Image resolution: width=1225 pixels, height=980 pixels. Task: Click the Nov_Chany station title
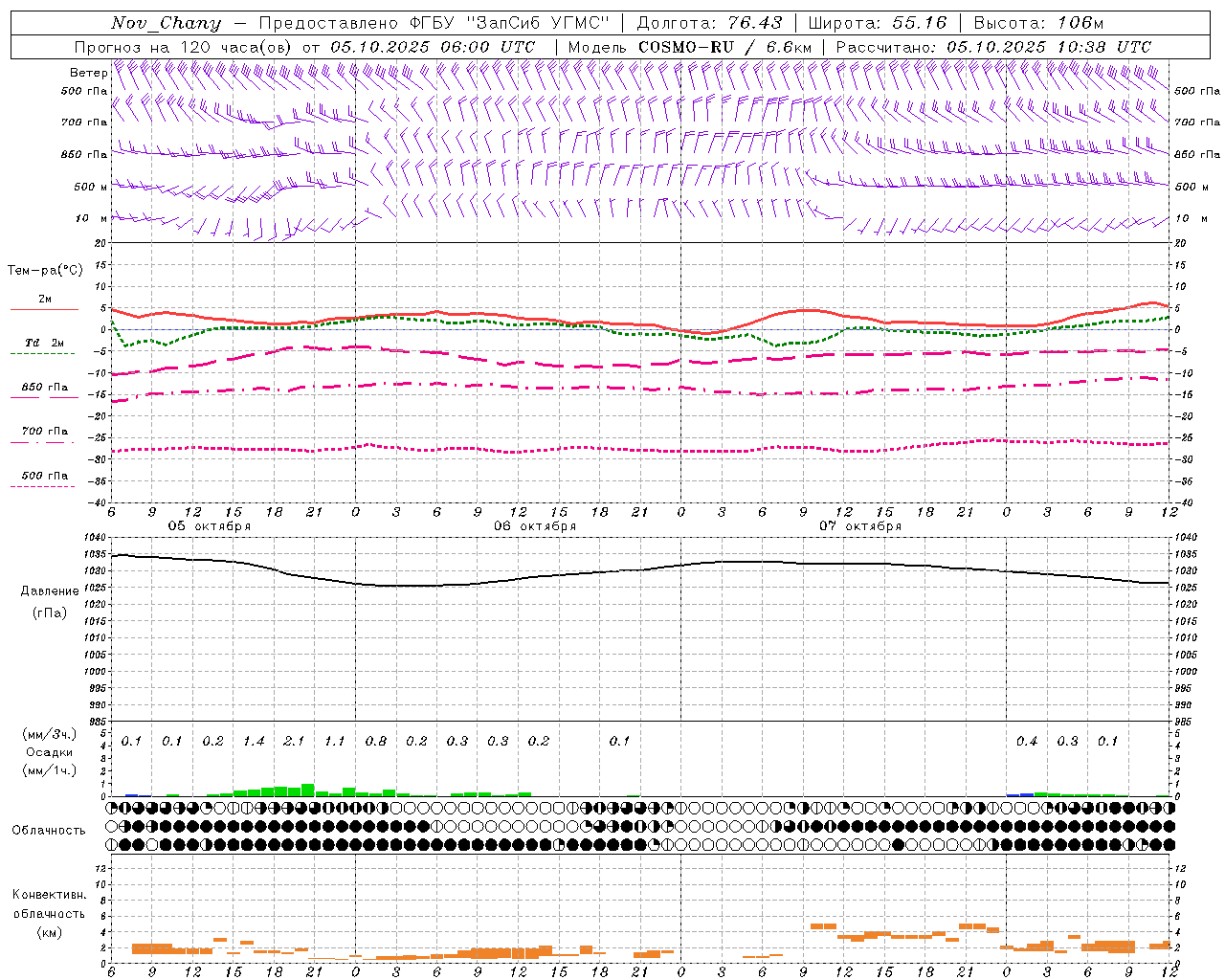[166, 23]
